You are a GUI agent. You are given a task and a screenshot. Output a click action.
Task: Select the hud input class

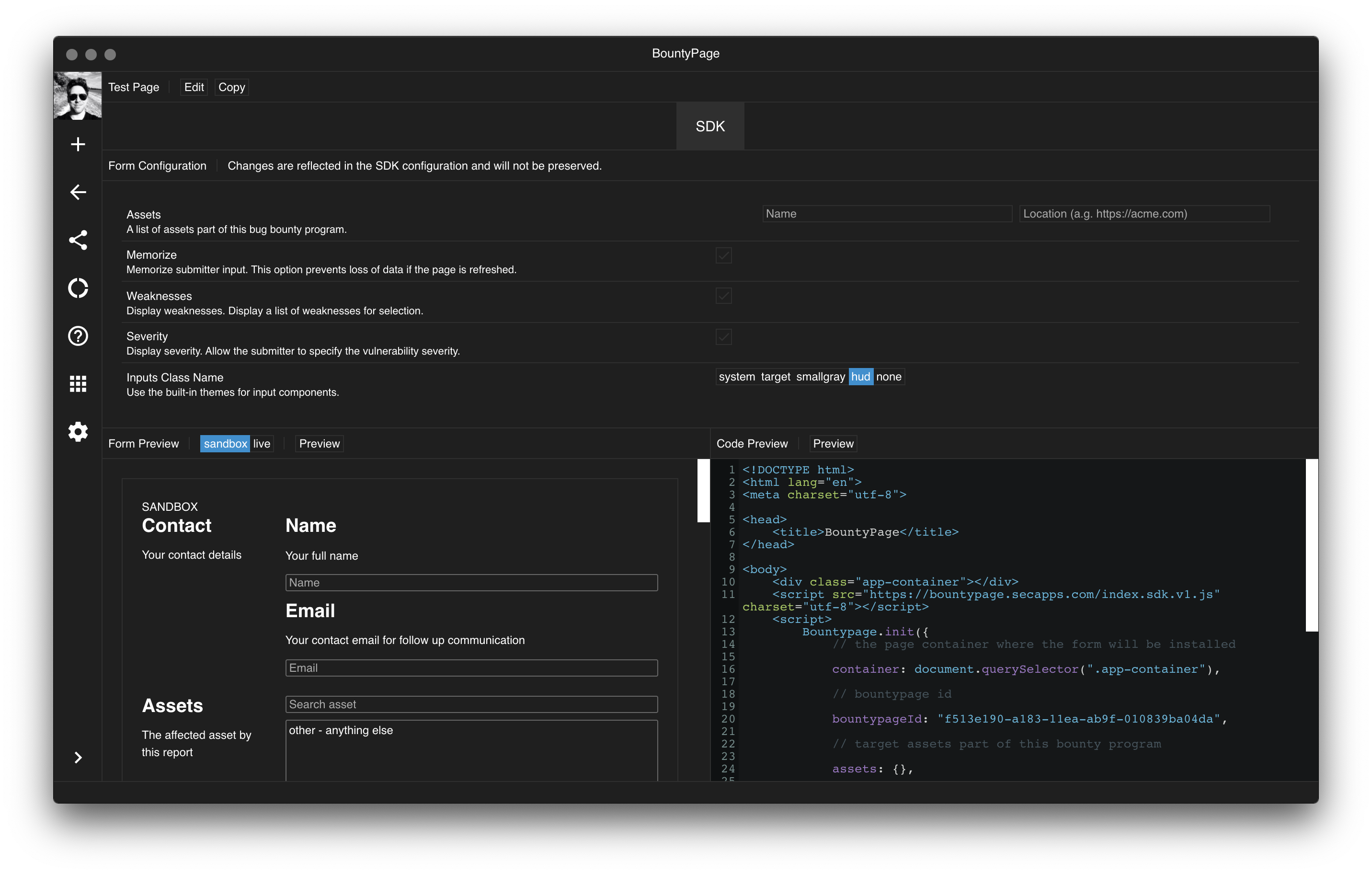(x=860, y=377)
